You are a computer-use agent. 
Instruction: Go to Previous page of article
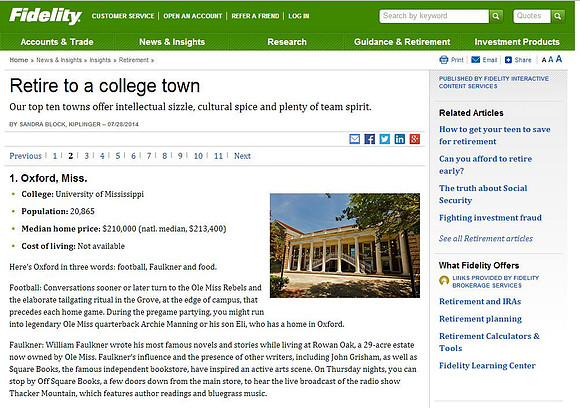[x=26, y=156]
